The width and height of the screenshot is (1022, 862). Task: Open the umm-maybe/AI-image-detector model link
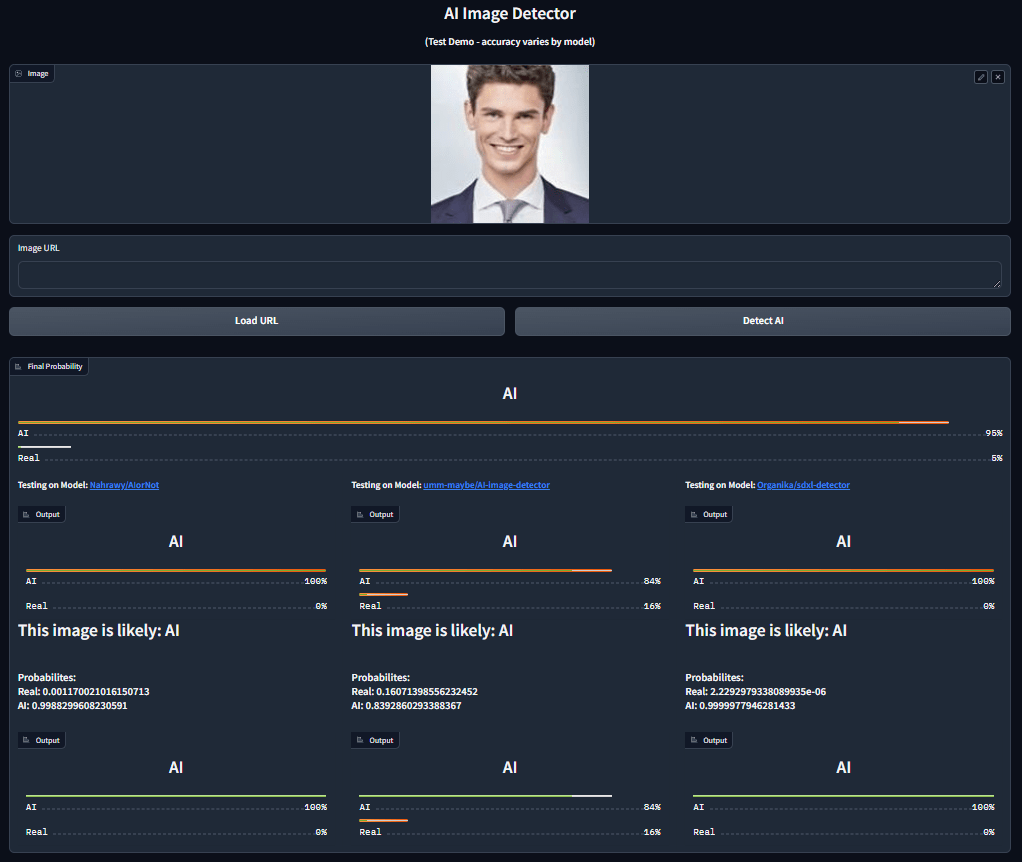coord(486,485)
